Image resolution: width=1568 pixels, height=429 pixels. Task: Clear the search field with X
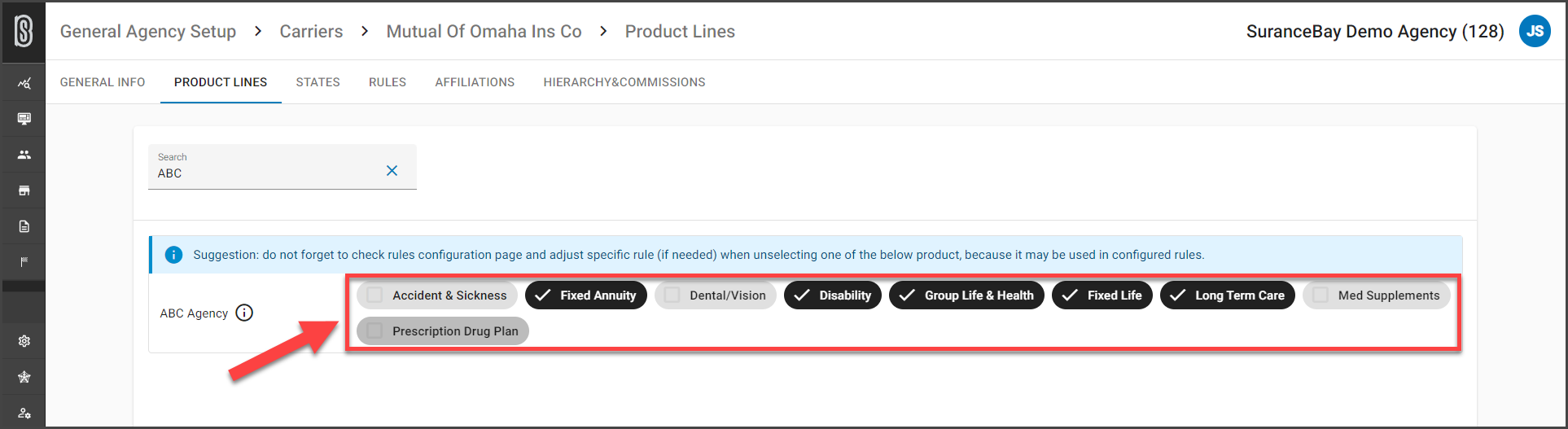point(392,170)
